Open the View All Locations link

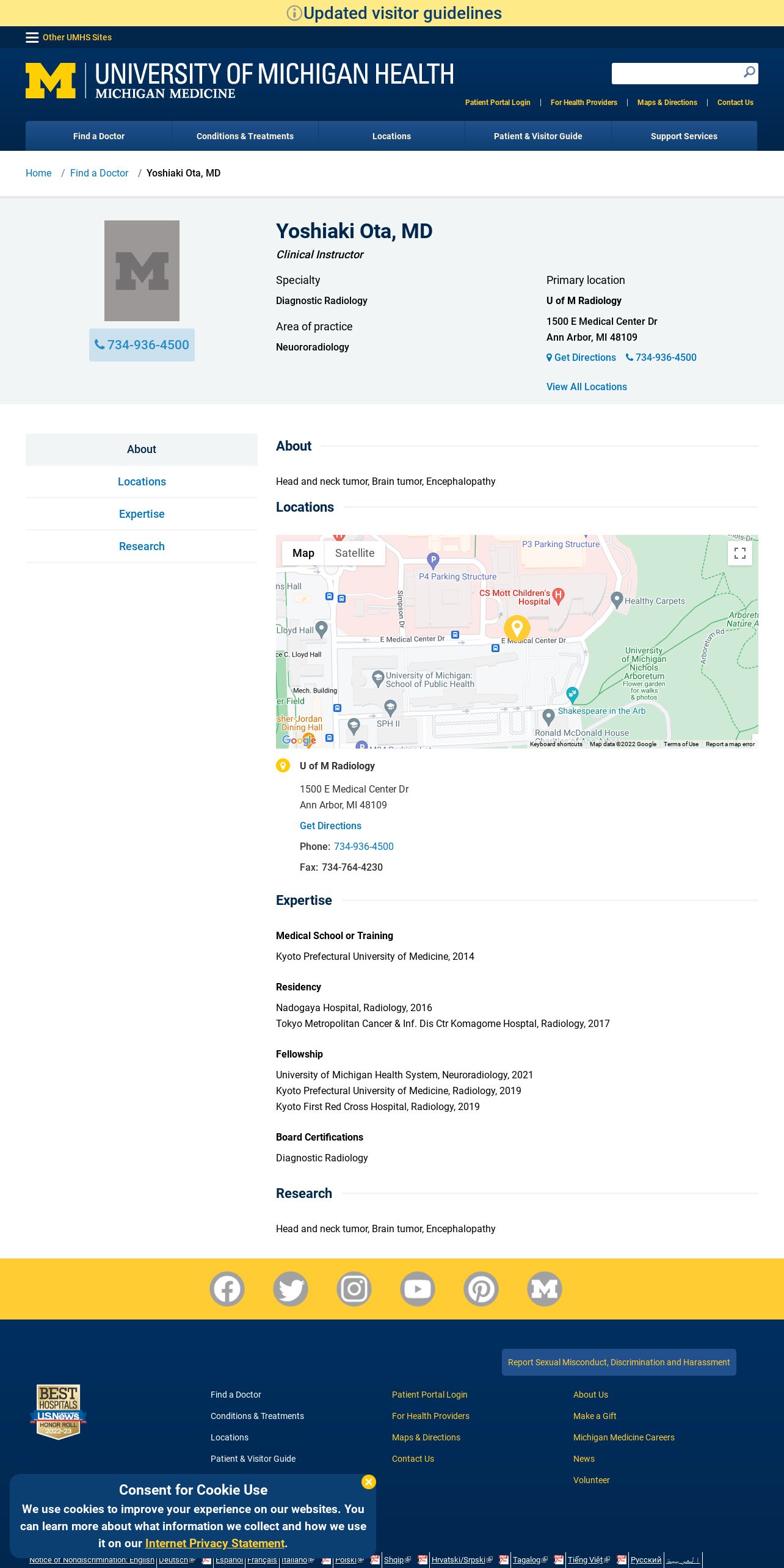point(587,387)
